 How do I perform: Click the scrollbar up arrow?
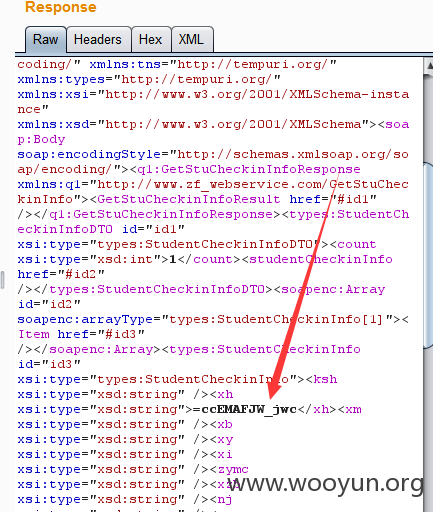tap(429, 65)
